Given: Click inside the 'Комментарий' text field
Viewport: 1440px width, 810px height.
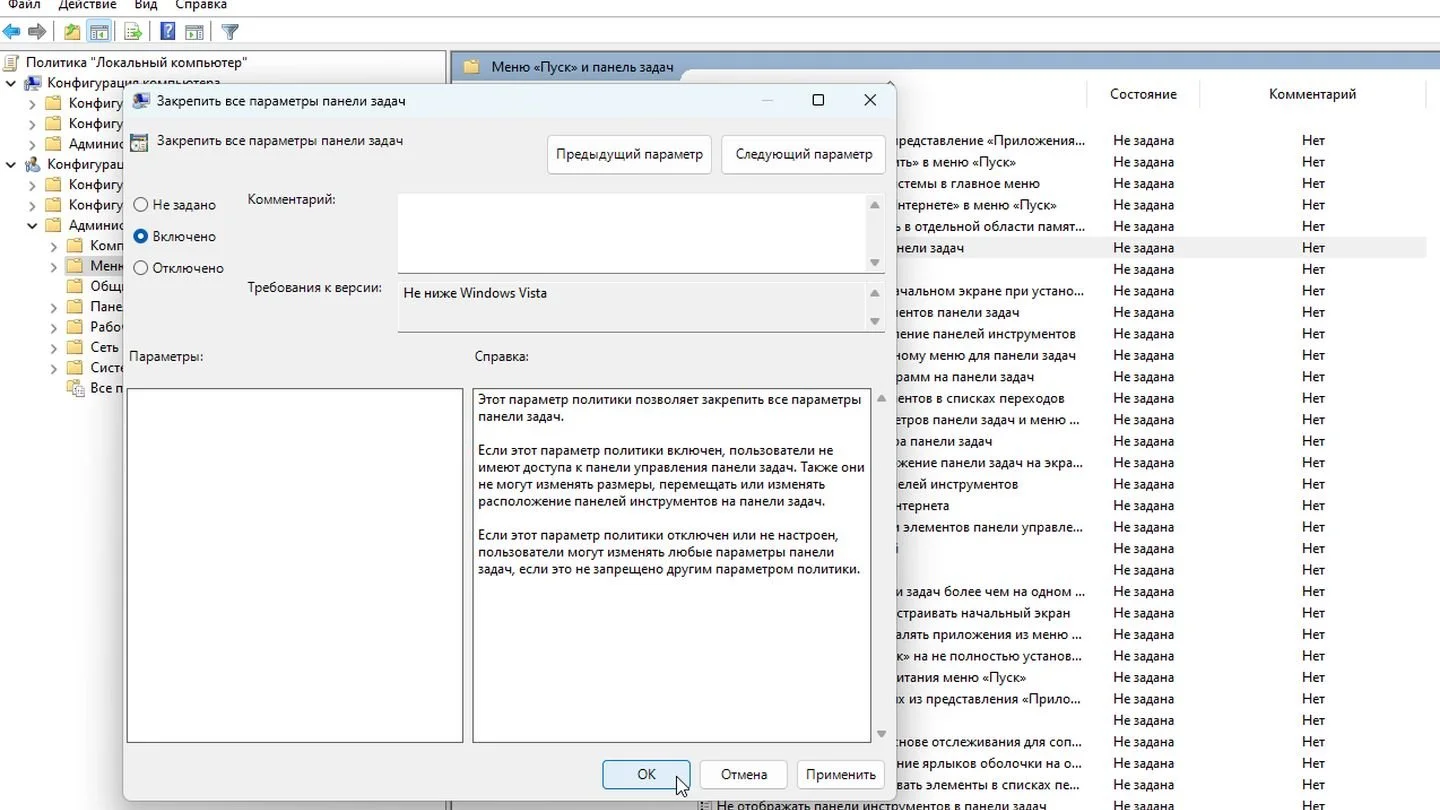Looking at the screenshot, I should pyautogui.click(x=631, y=232).
